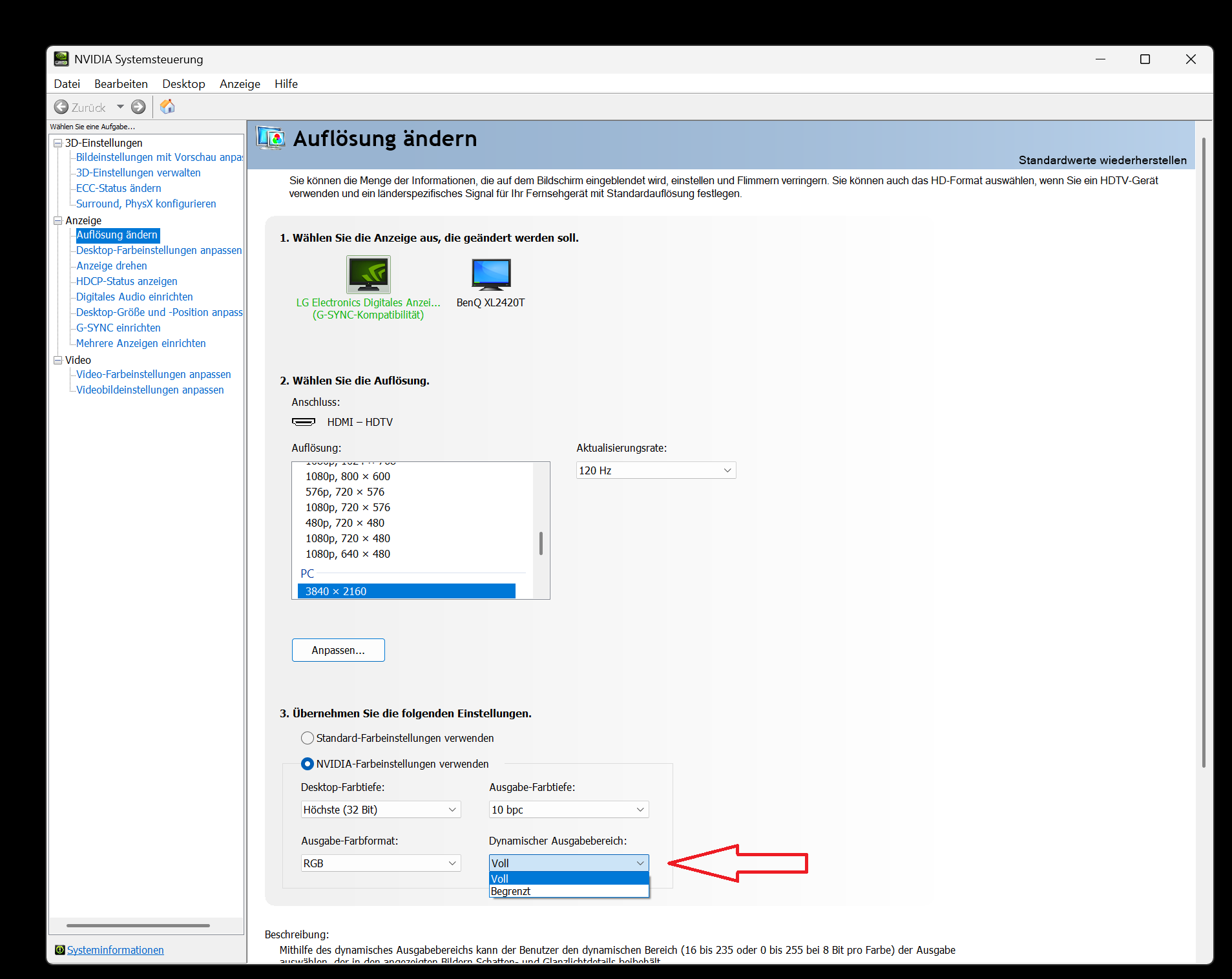The width and height of the screenshot is (1232, 979).
Task: Select the LG Electronics display icon
Action: tap(368, 275)
